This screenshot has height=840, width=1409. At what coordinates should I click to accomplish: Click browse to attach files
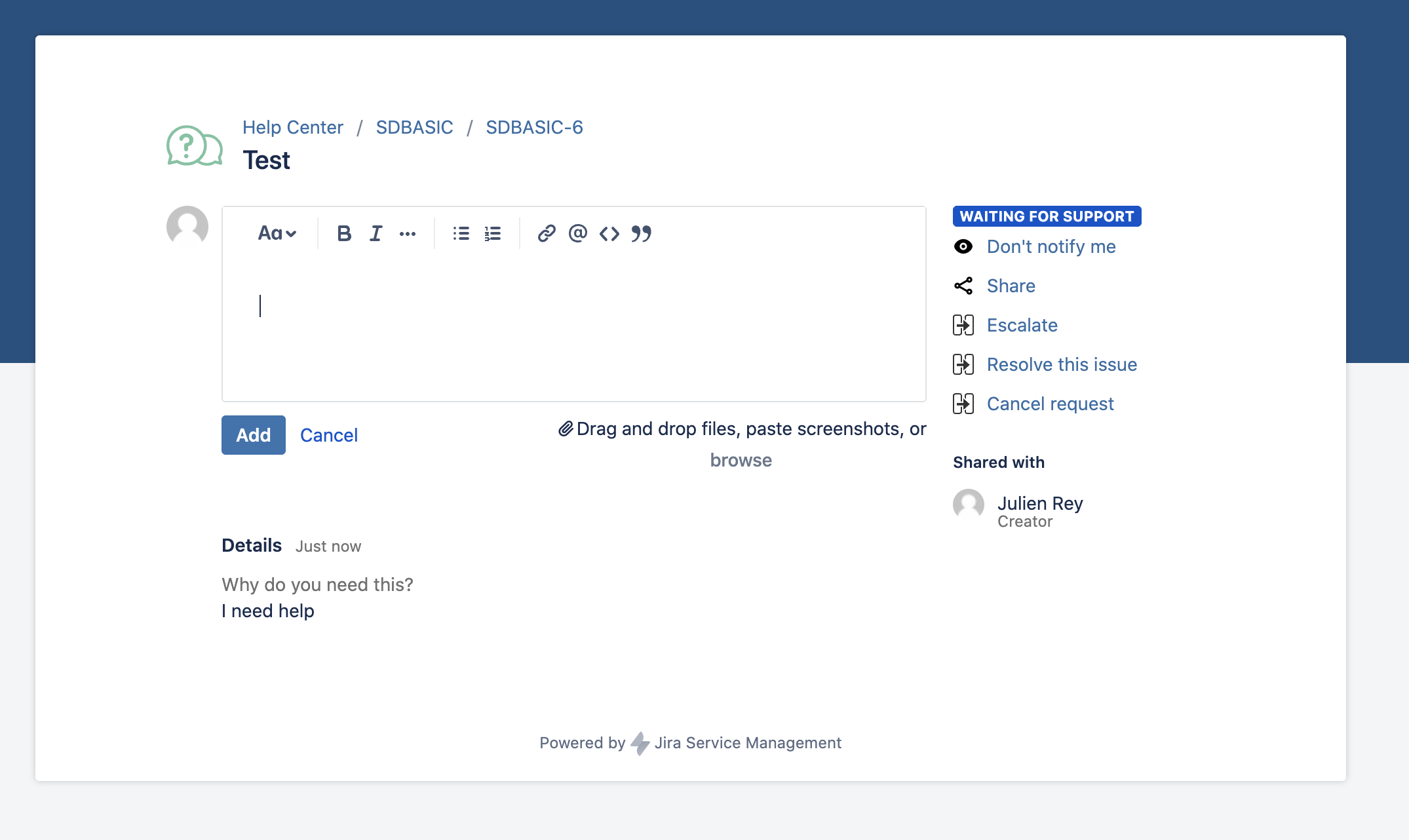pos(741,460)
